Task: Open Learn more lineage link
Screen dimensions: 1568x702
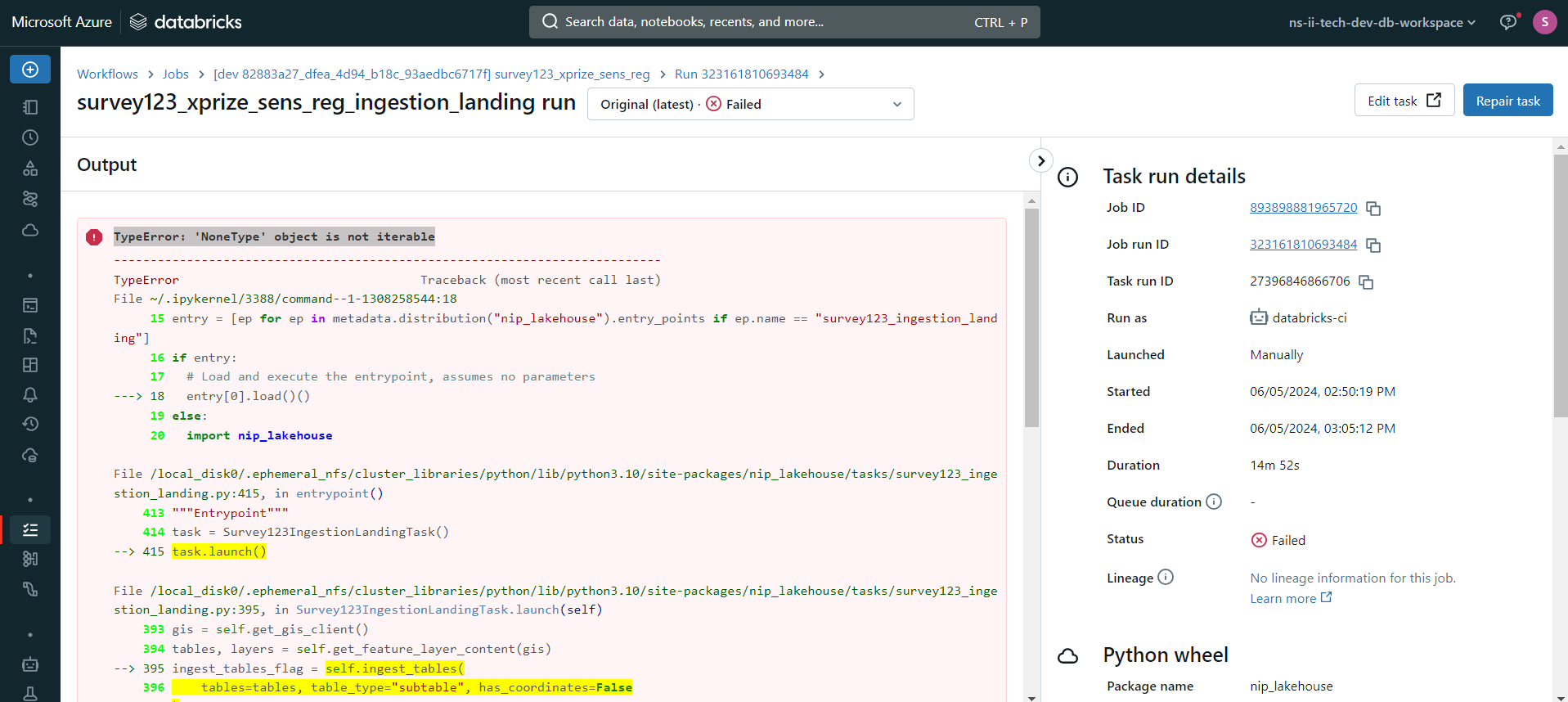Action: pos(1291,598)
